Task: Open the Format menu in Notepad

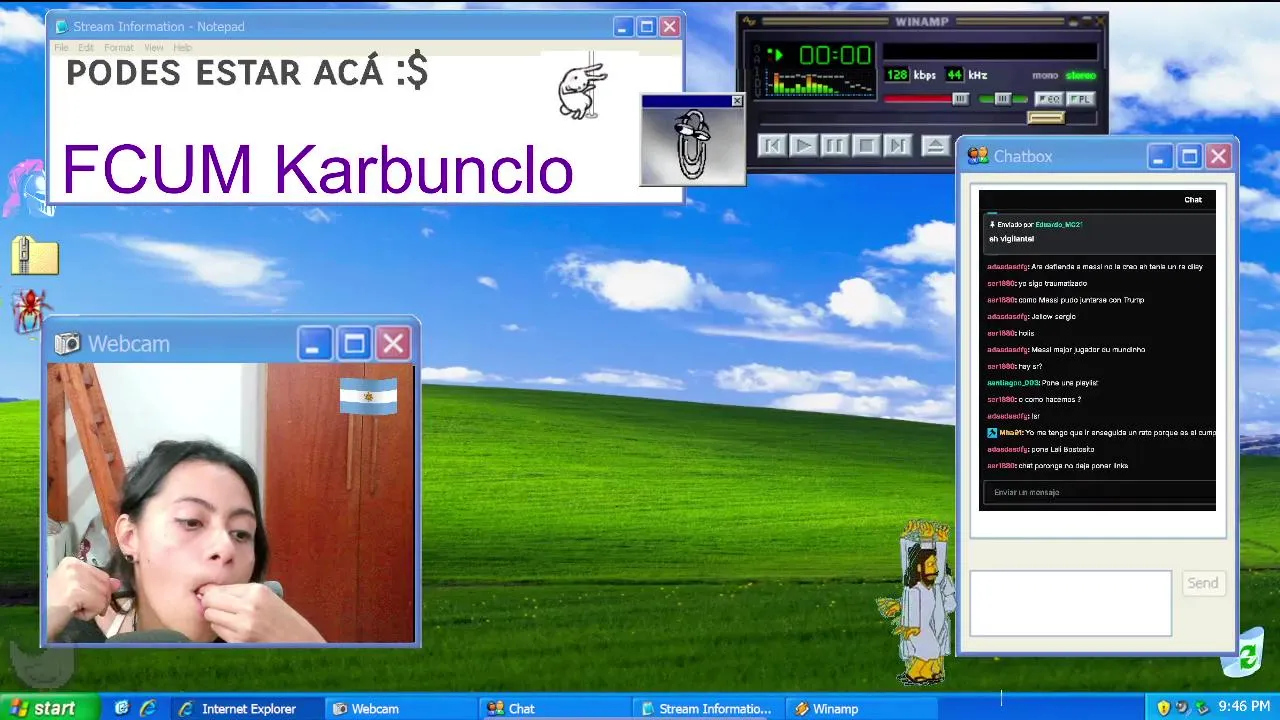Action: (x=118, y=48)
